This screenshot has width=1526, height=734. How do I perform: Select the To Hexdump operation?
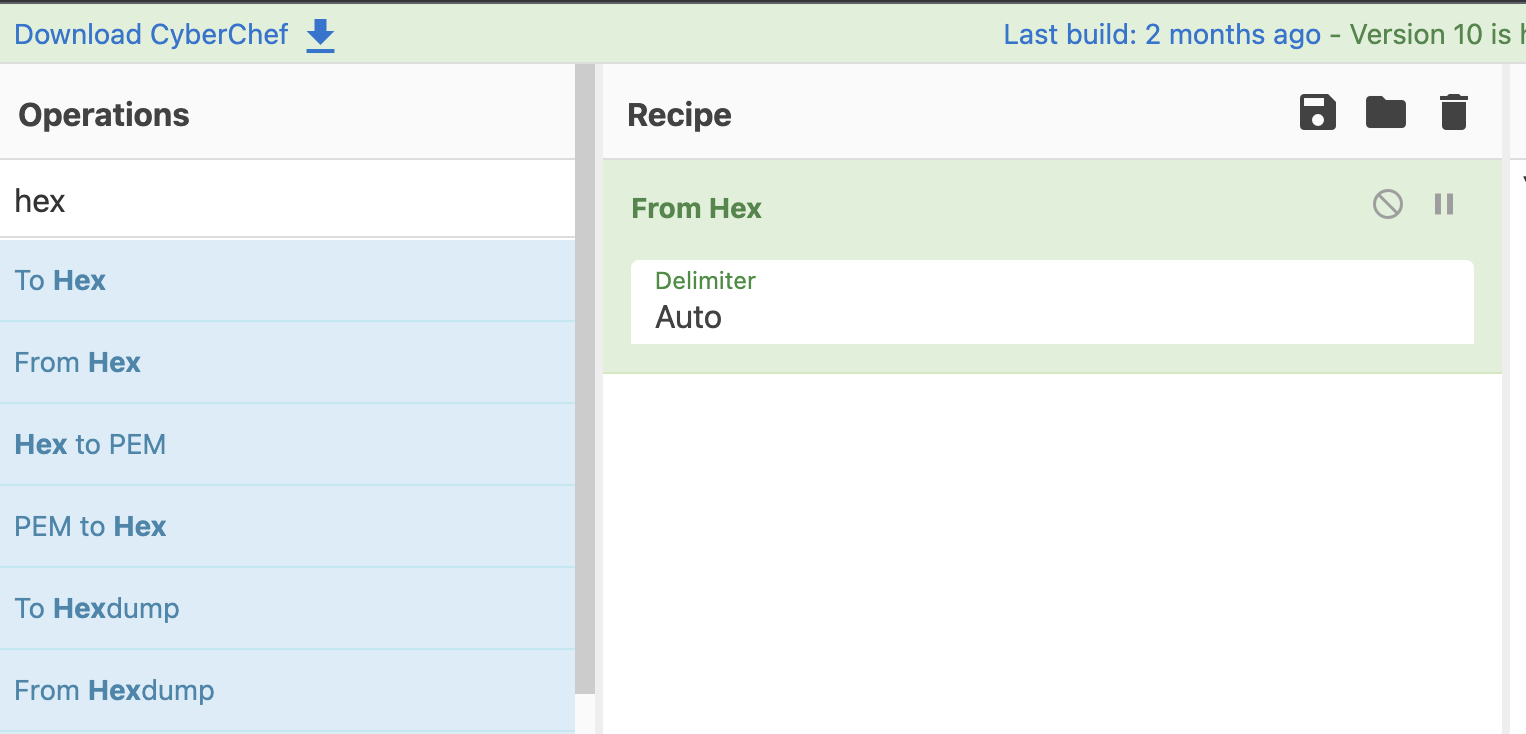click(97, 608)
